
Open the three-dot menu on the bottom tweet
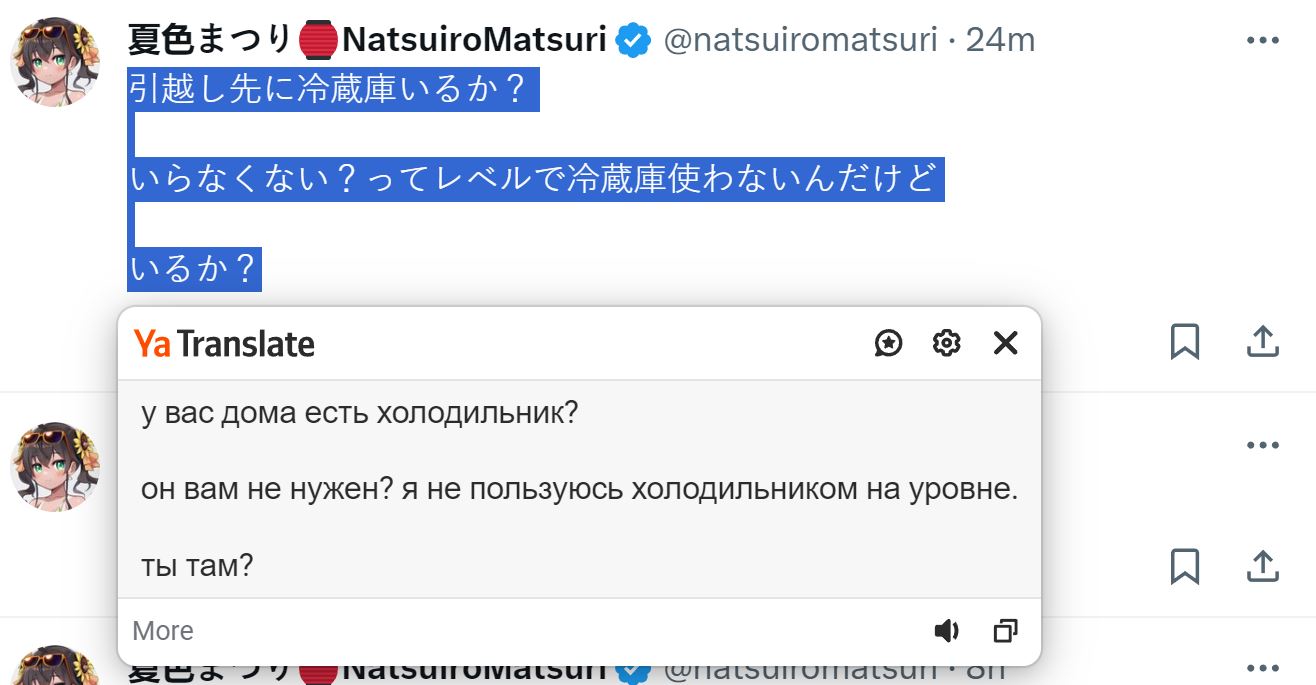point(1263,668)
